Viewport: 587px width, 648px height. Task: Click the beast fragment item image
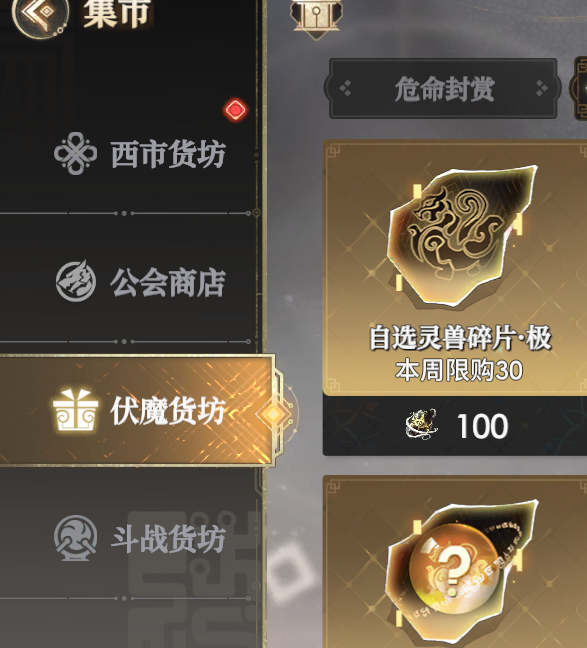click(460, 236)
